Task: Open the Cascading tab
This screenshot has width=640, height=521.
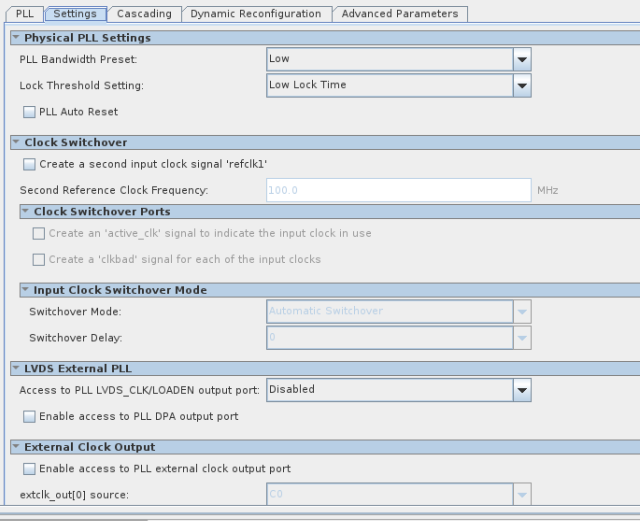Action: pyautogui.click(x=144, y=14)
